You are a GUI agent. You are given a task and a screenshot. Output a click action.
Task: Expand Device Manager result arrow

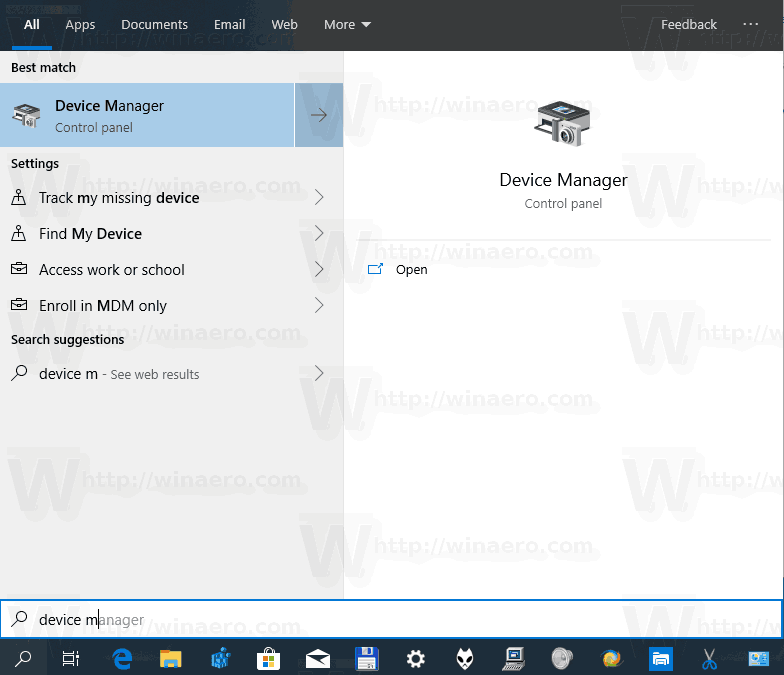(319, 115)
